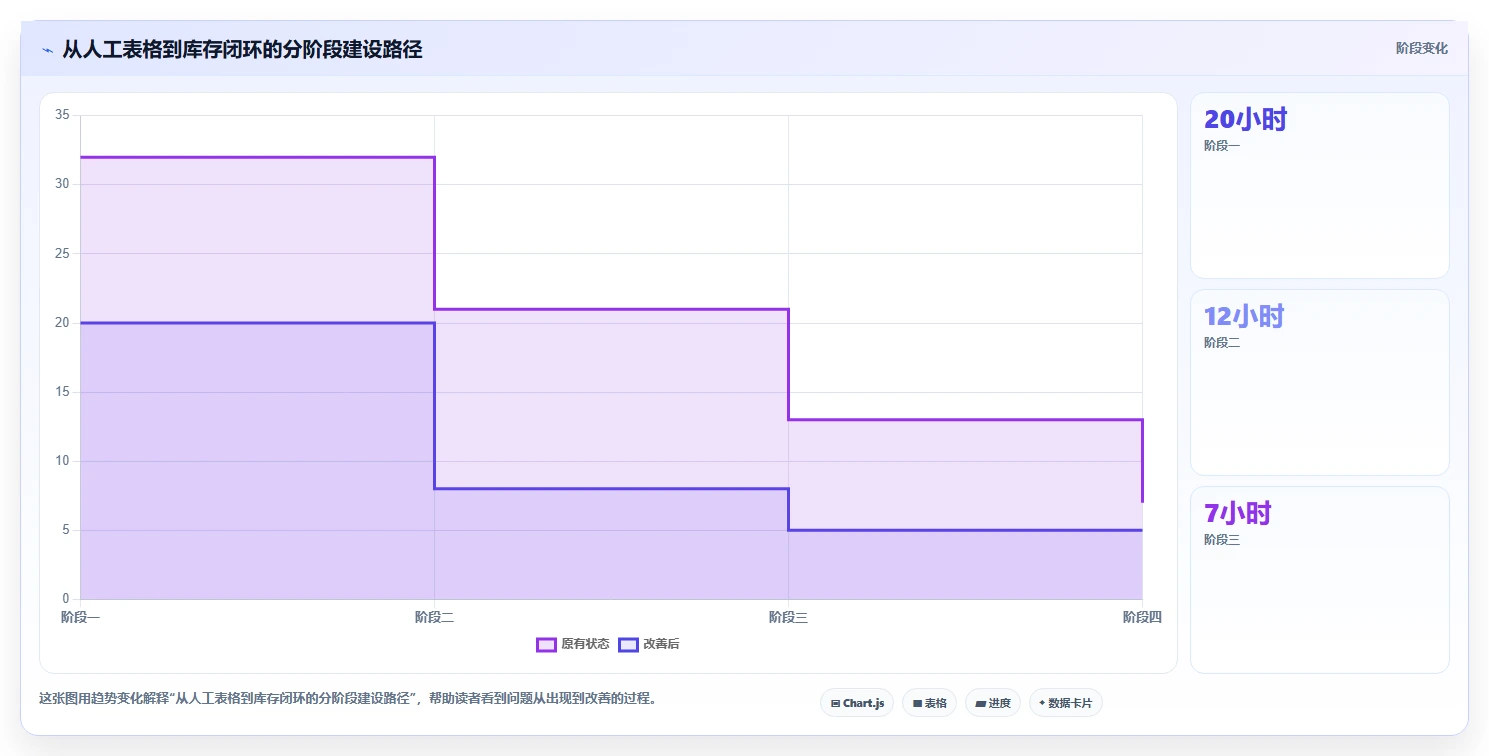This screenshot has height=756, width=1489.
Task: Select the 7小时 阶段三 card
Action: coord(1319,580)
